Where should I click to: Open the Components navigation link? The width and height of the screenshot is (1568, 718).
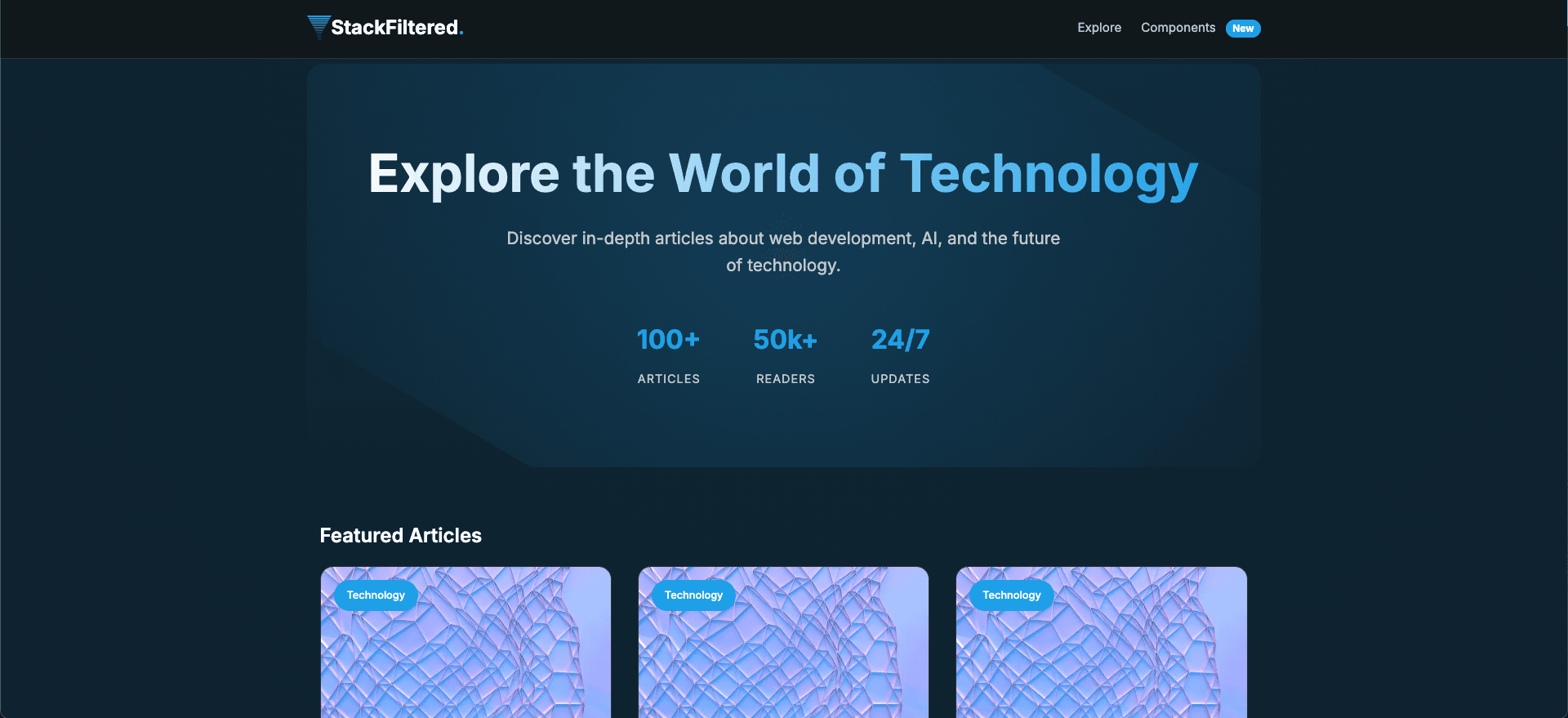coord(1178,28)
